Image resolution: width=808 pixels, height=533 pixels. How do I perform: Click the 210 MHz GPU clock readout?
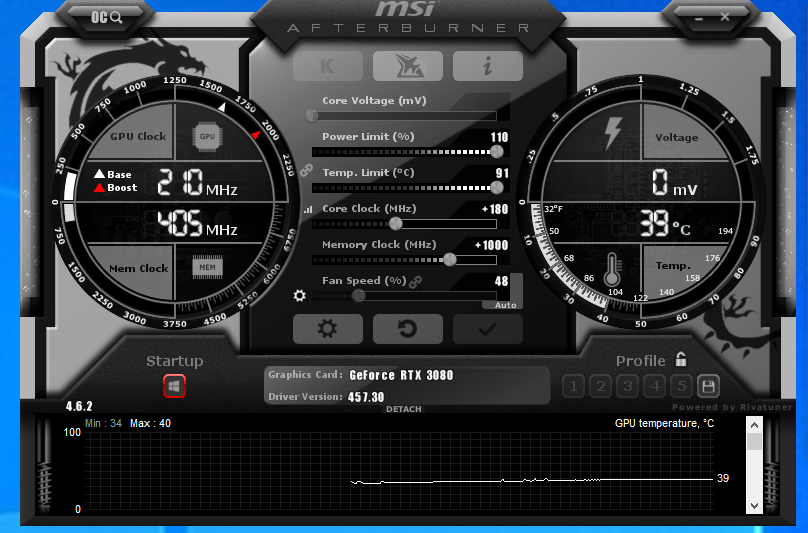coord(197,182)
